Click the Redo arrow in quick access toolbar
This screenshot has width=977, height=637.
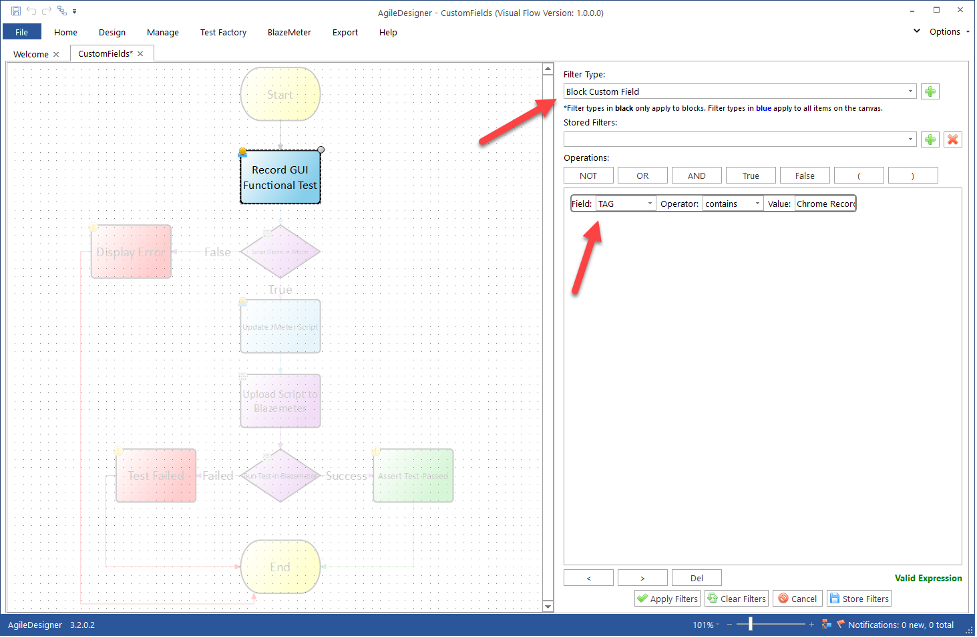coord(46,10)
